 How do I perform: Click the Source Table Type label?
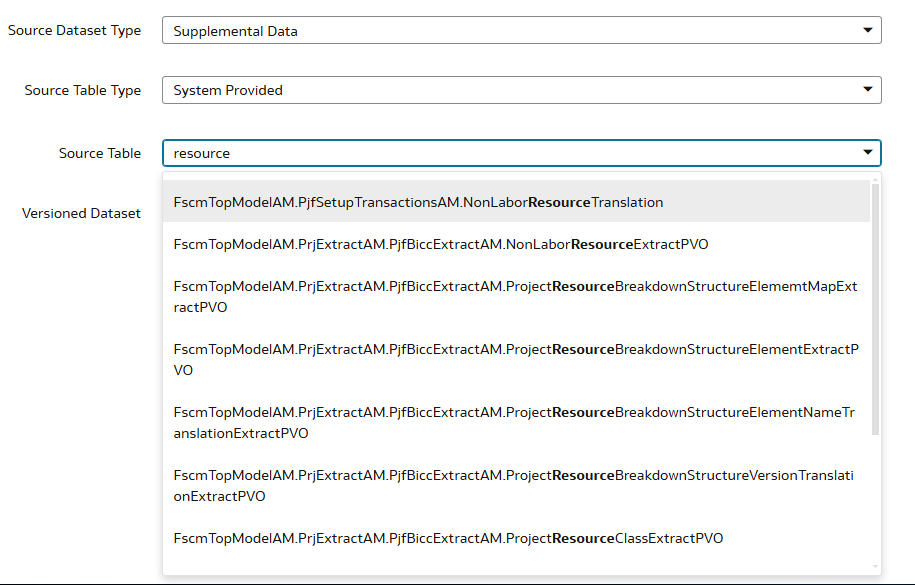83,90
